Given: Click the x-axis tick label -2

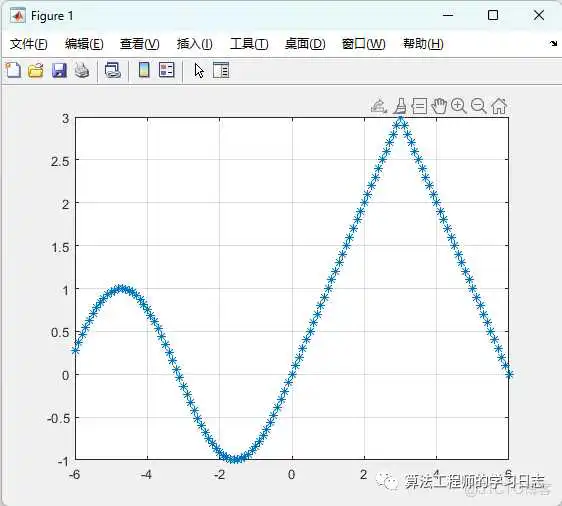Looking at the screenshot, I should click(219, 474).
